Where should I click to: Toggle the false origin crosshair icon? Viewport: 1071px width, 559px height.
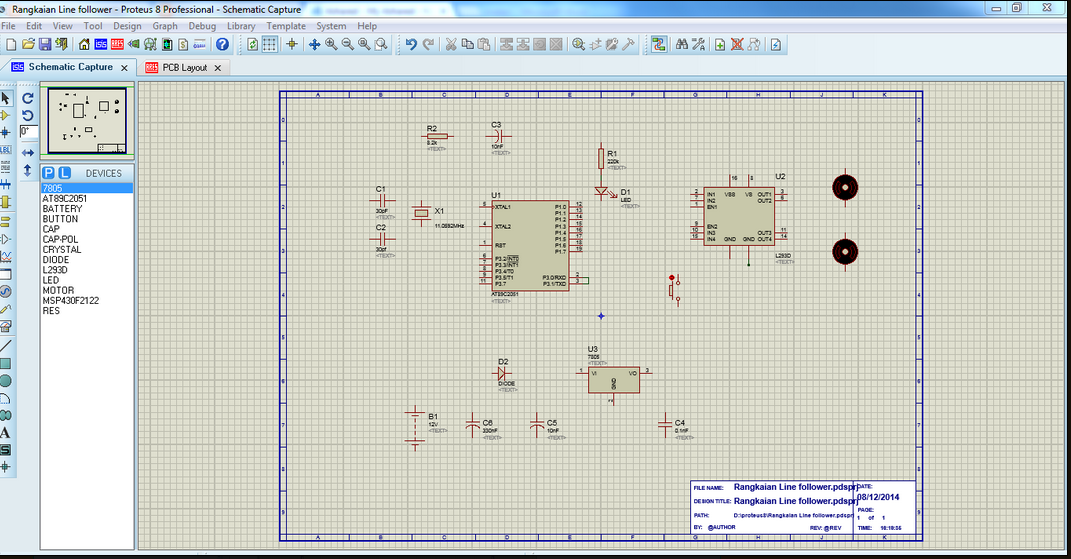point(292,44)
